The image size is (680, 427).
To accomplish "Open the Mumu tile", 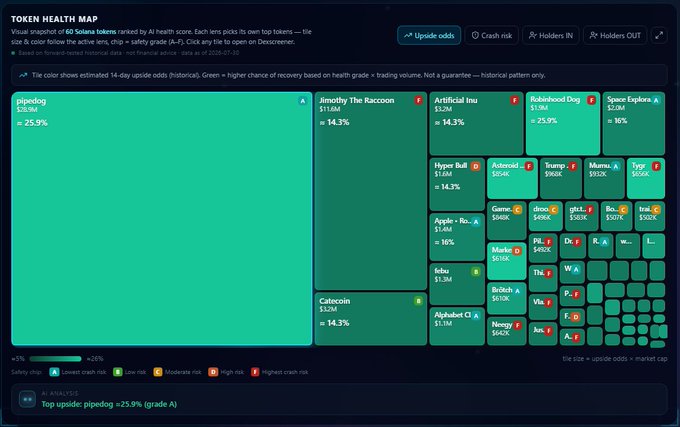I will point(604,178).
